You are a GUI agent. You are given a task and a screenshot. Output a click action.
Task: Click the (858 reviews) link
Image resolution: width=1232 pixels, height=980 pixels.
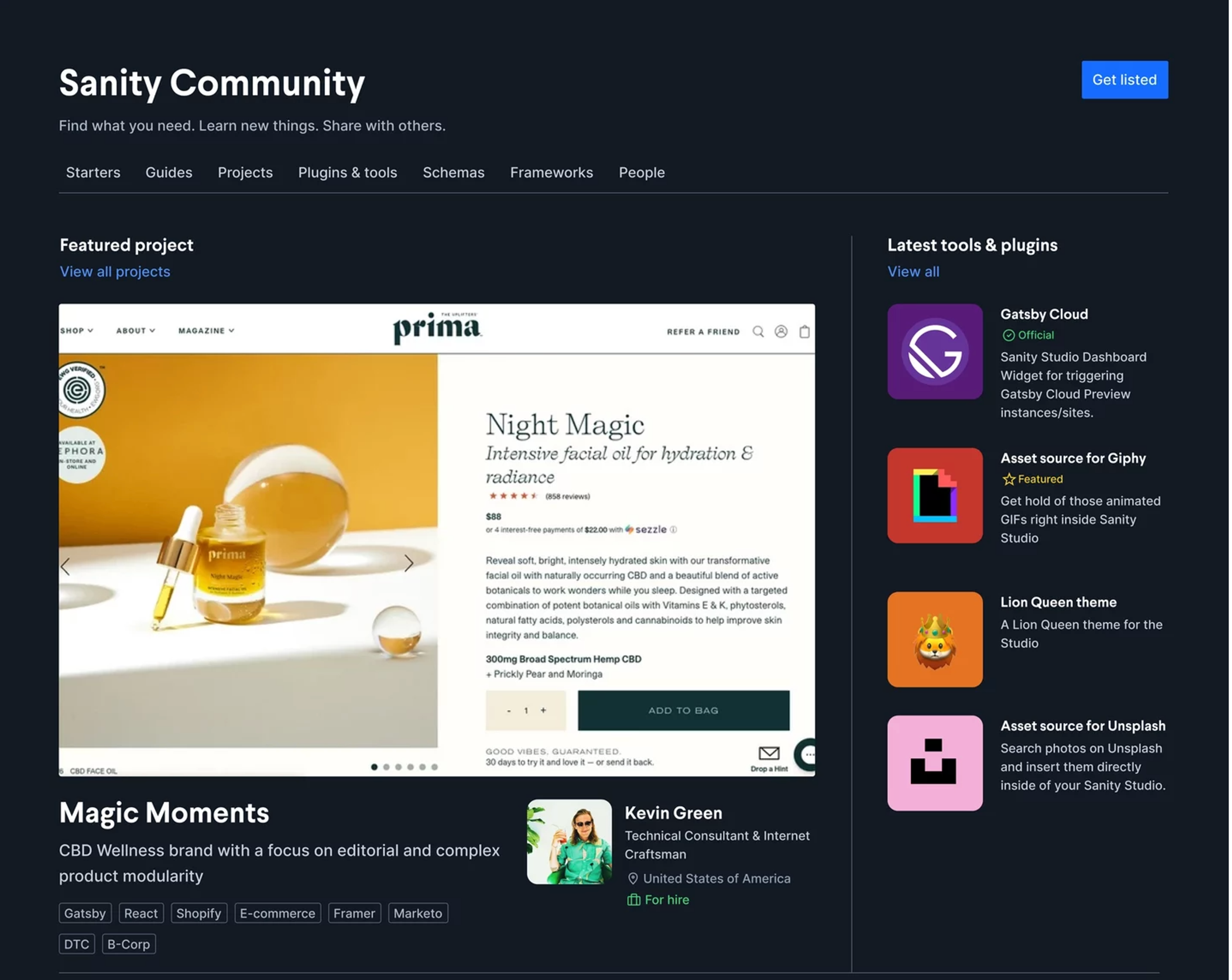tap(568, 497)
